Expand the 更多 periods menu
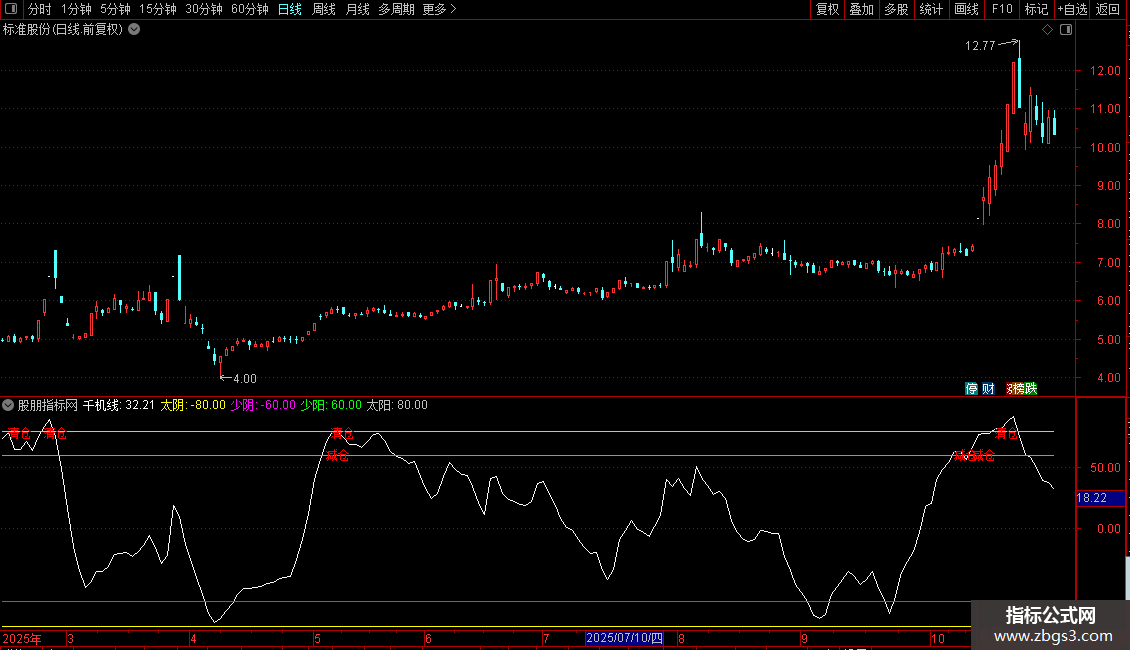 [x=439, y=9]
